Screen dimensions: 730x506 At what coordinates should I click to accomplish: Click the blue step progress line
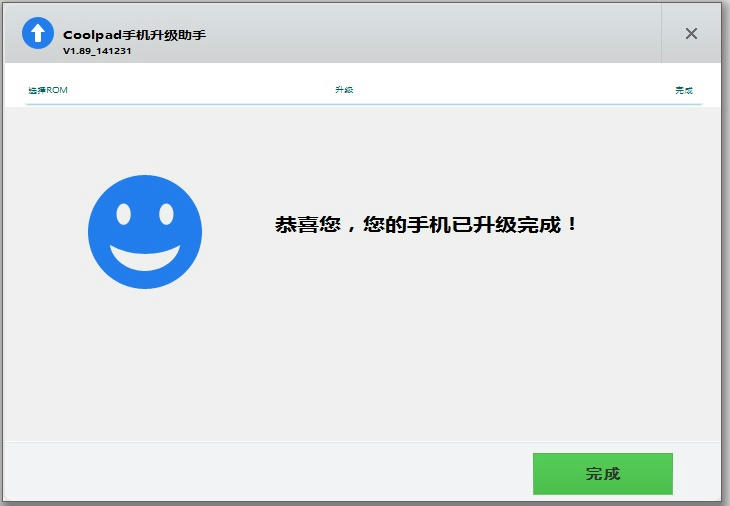click(x=364, y=104)
